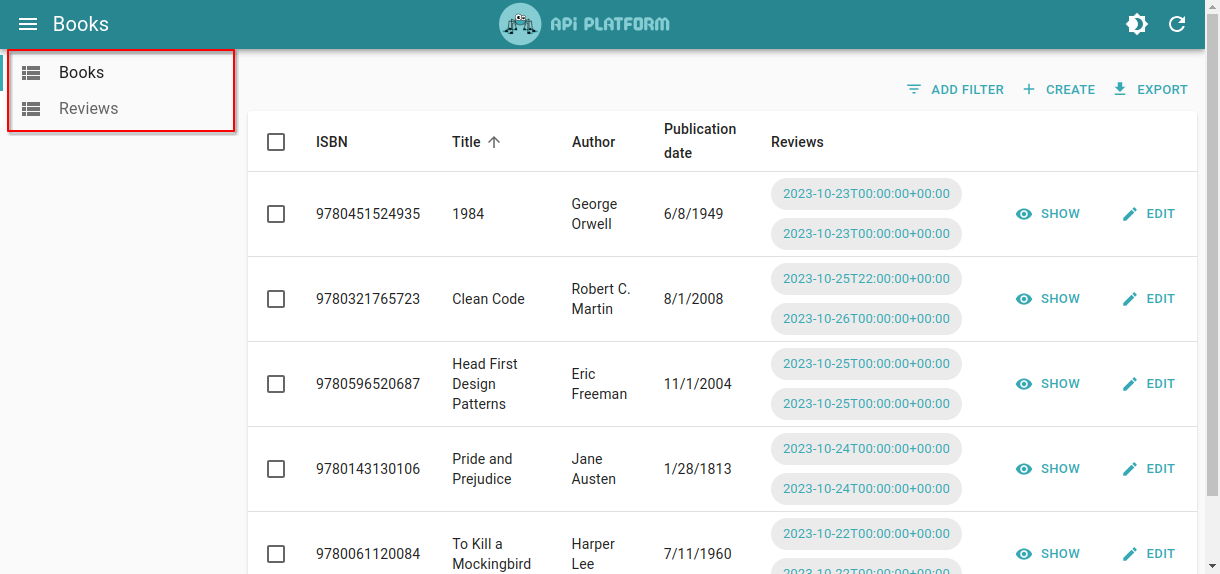Check the box for 1984 row

pyautogui.click(x=276, y=214)
